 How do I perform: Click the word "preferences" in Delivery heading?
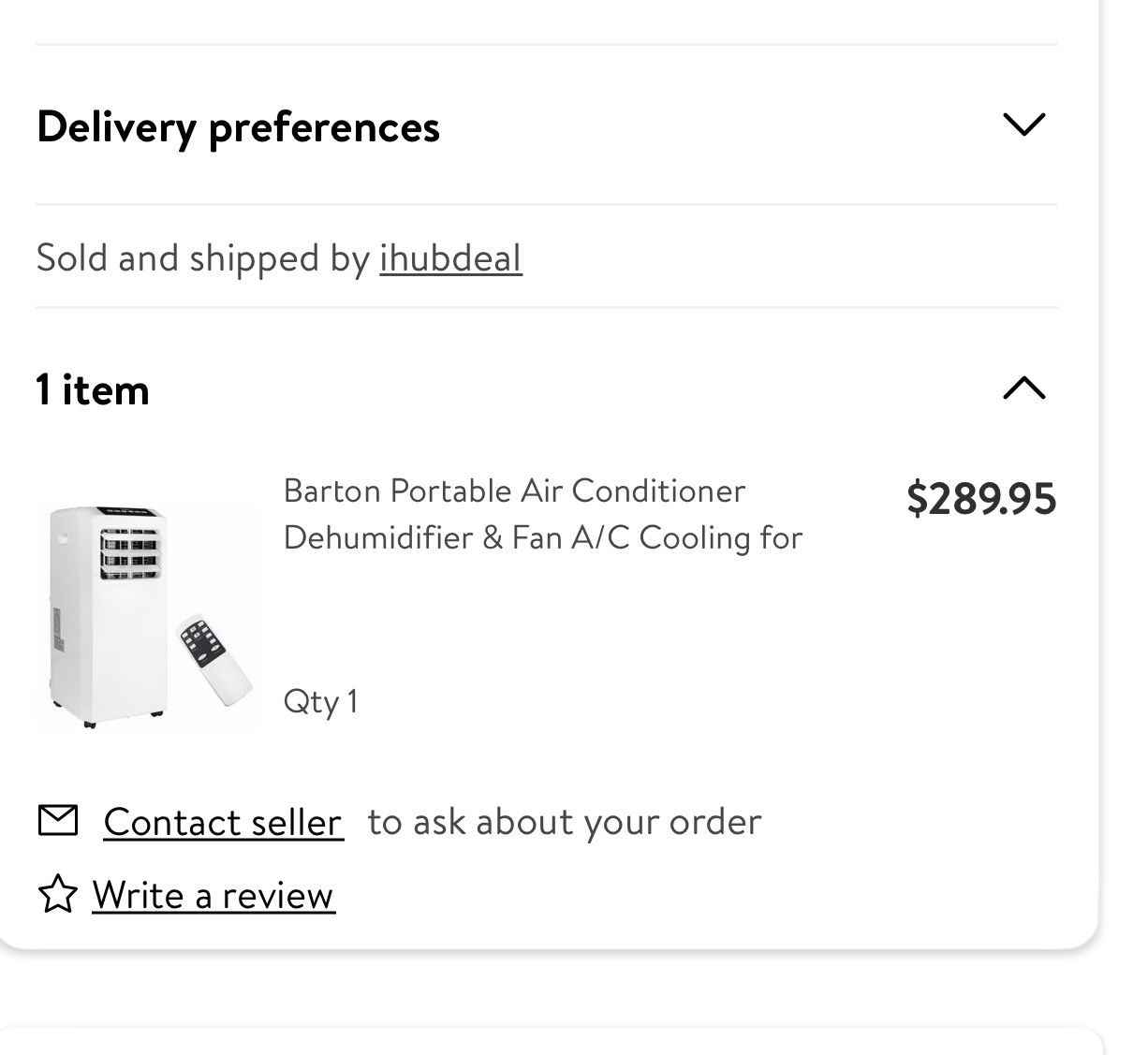(x=324, y=127)
